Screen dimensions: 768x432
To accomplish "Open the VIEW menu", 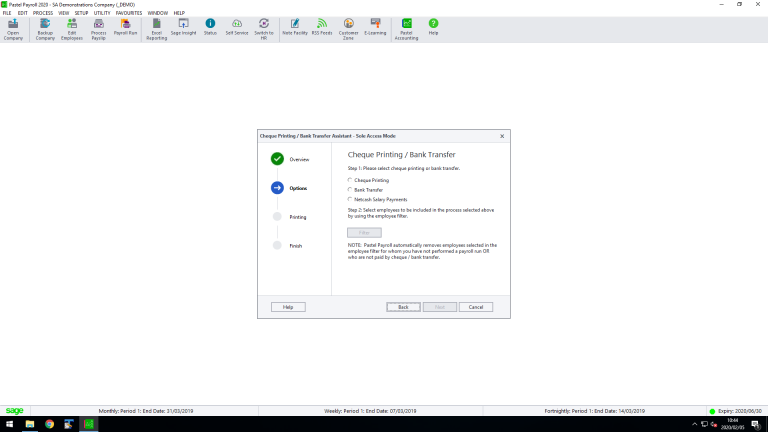I will (64, 13).
